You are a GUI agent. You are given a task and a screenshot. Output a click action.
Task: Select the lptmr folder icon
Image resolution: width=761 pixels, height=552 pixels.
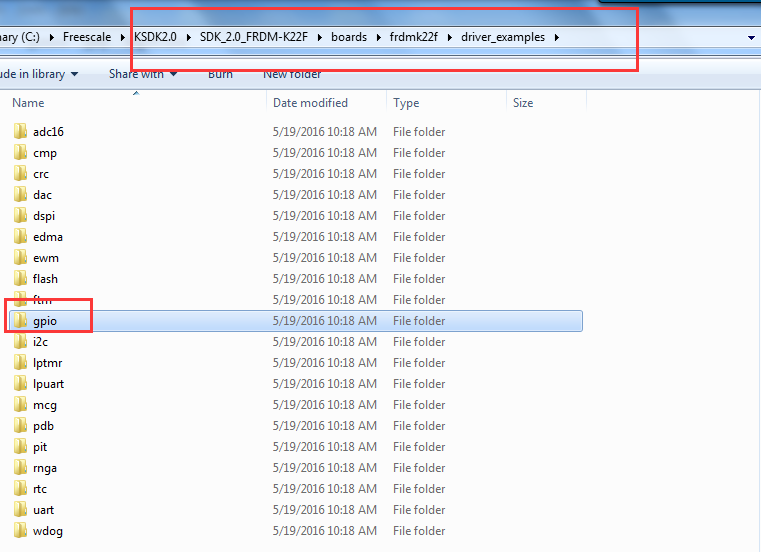20,363
